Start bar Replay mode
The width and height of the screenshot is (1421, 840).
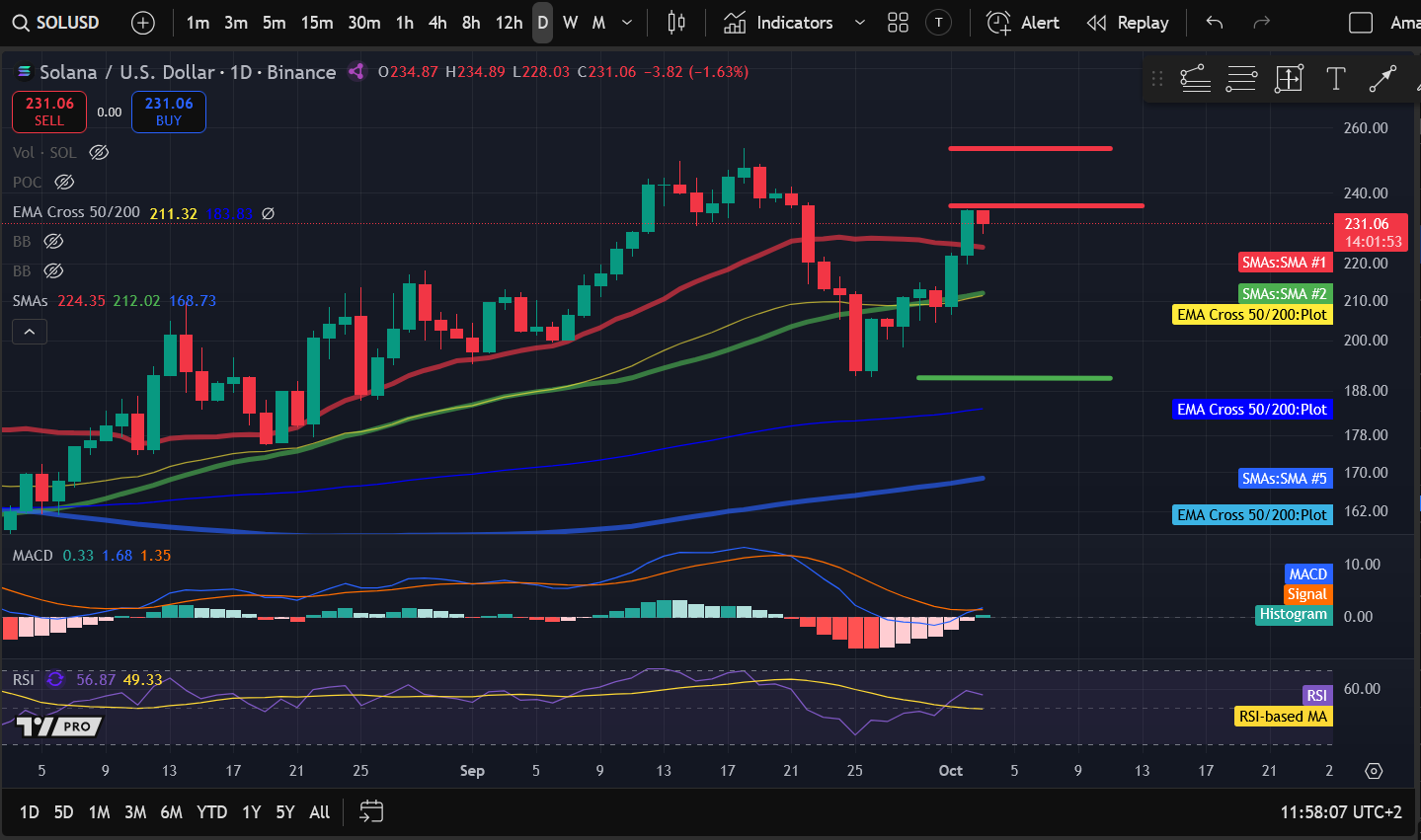coord(1128,23)
